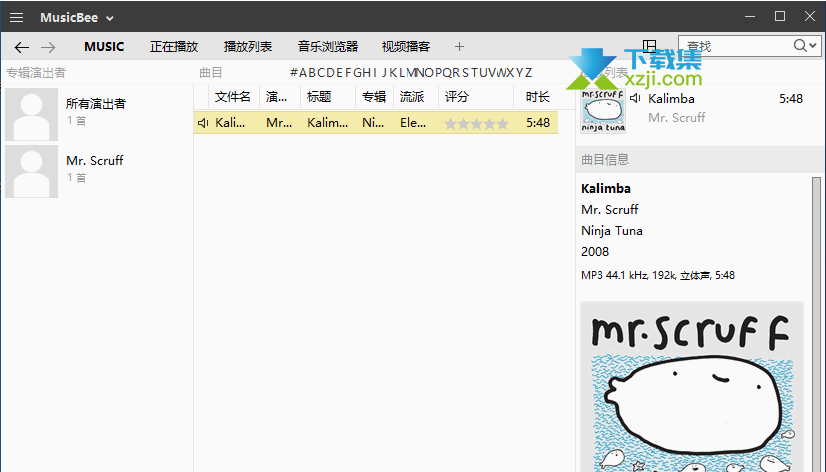Jump to letter S in alphabet bar
The width and height of the screenshot is (826, 472).
pos(466,73)
